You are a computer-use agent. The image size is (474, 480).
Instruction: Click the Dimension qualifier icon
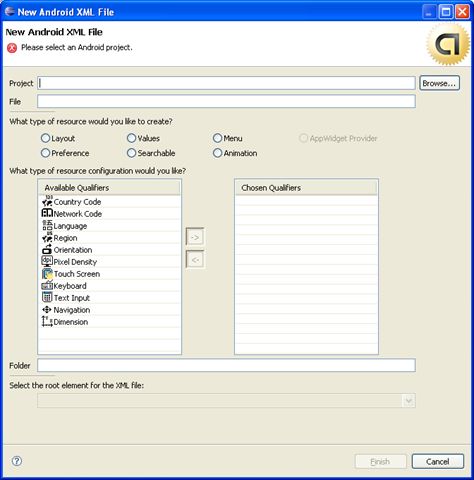pos(47,321)
